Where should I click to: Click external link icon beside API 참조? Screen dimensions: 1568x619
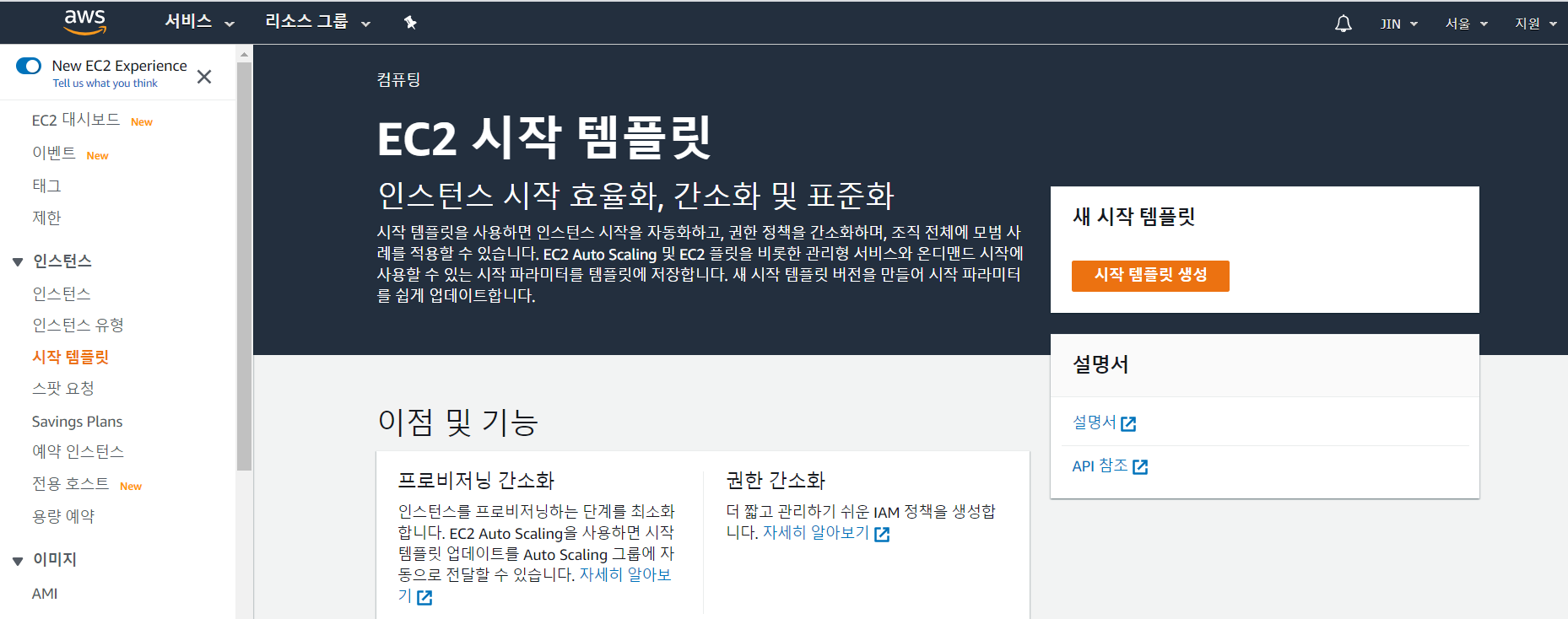click(1140, 466)
